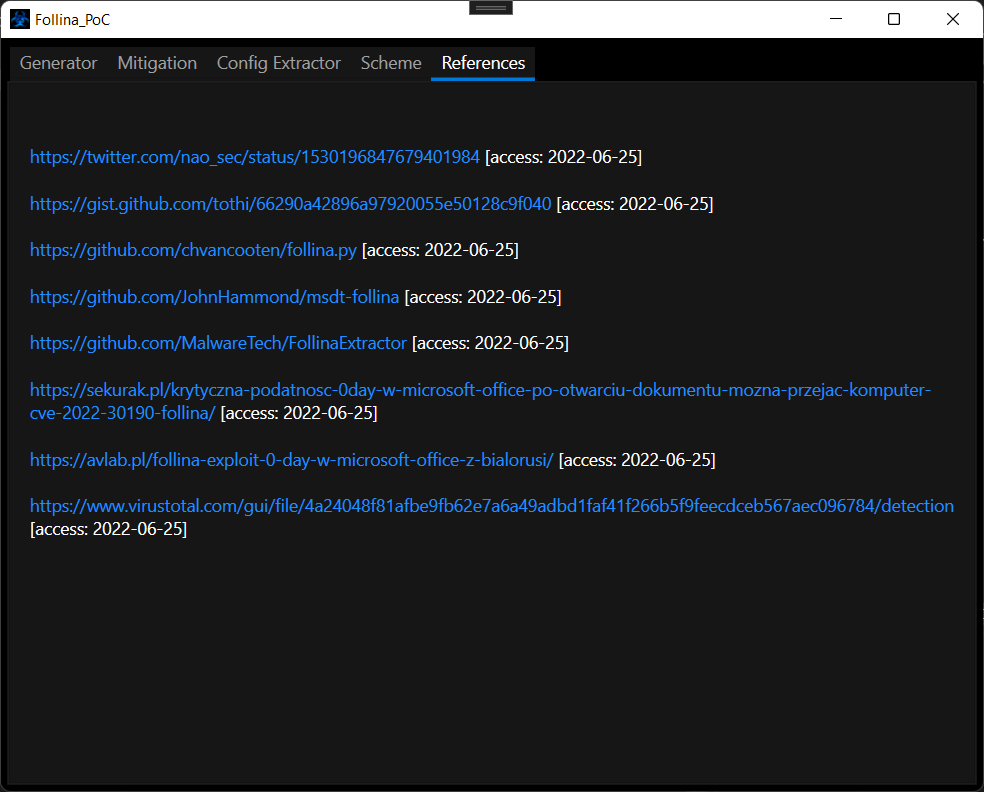The width and height of the screenshot is (984, 792).
Task: Click the References tab
Action: [x=483, y=63]
